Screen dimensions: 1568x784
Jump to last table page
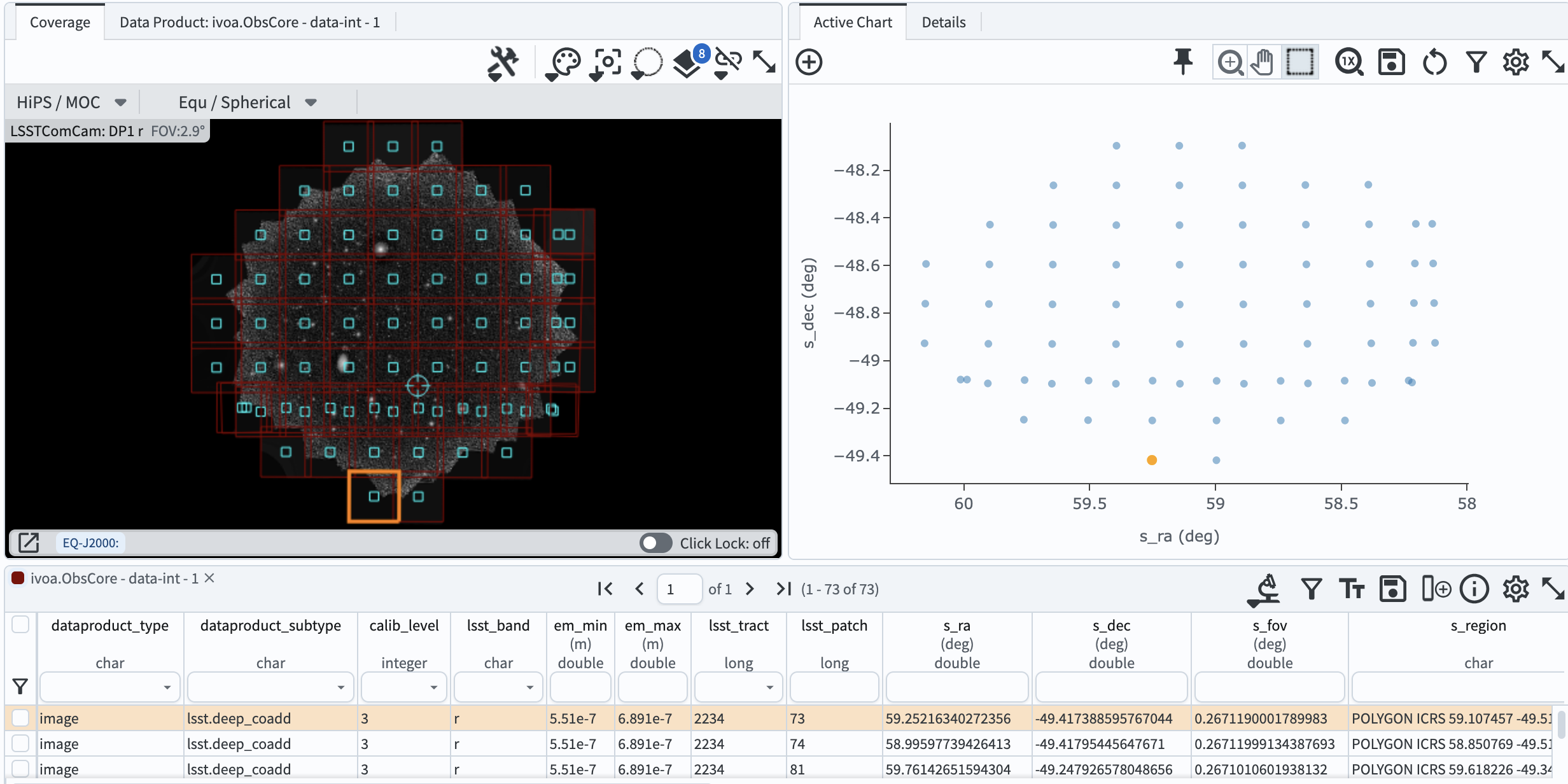pos(783,589)
